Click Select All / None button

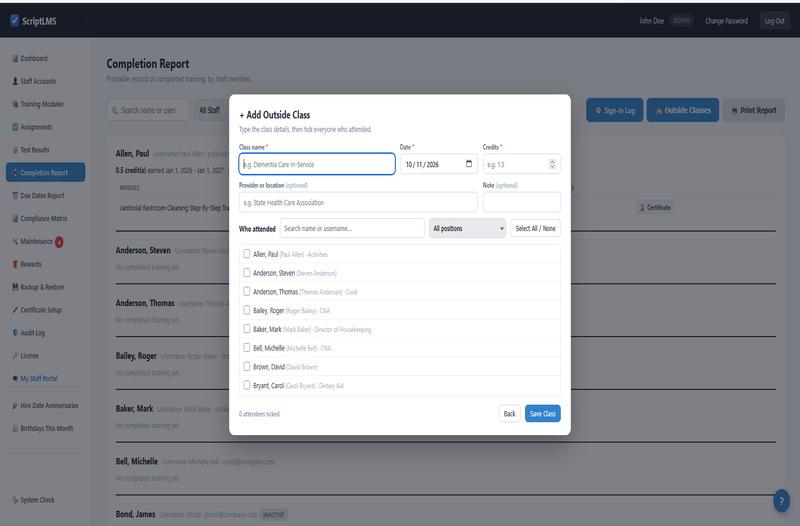pos(535,228)
